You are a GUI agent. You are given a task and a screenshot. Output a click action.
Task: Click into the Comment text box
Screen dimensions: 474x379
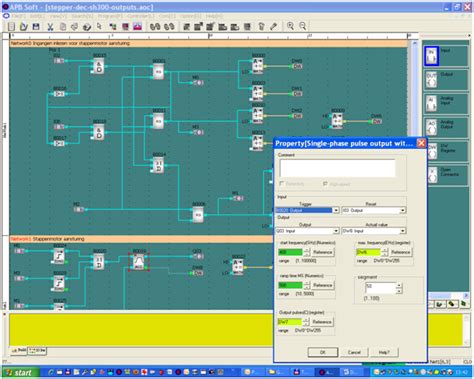[337, 168]
